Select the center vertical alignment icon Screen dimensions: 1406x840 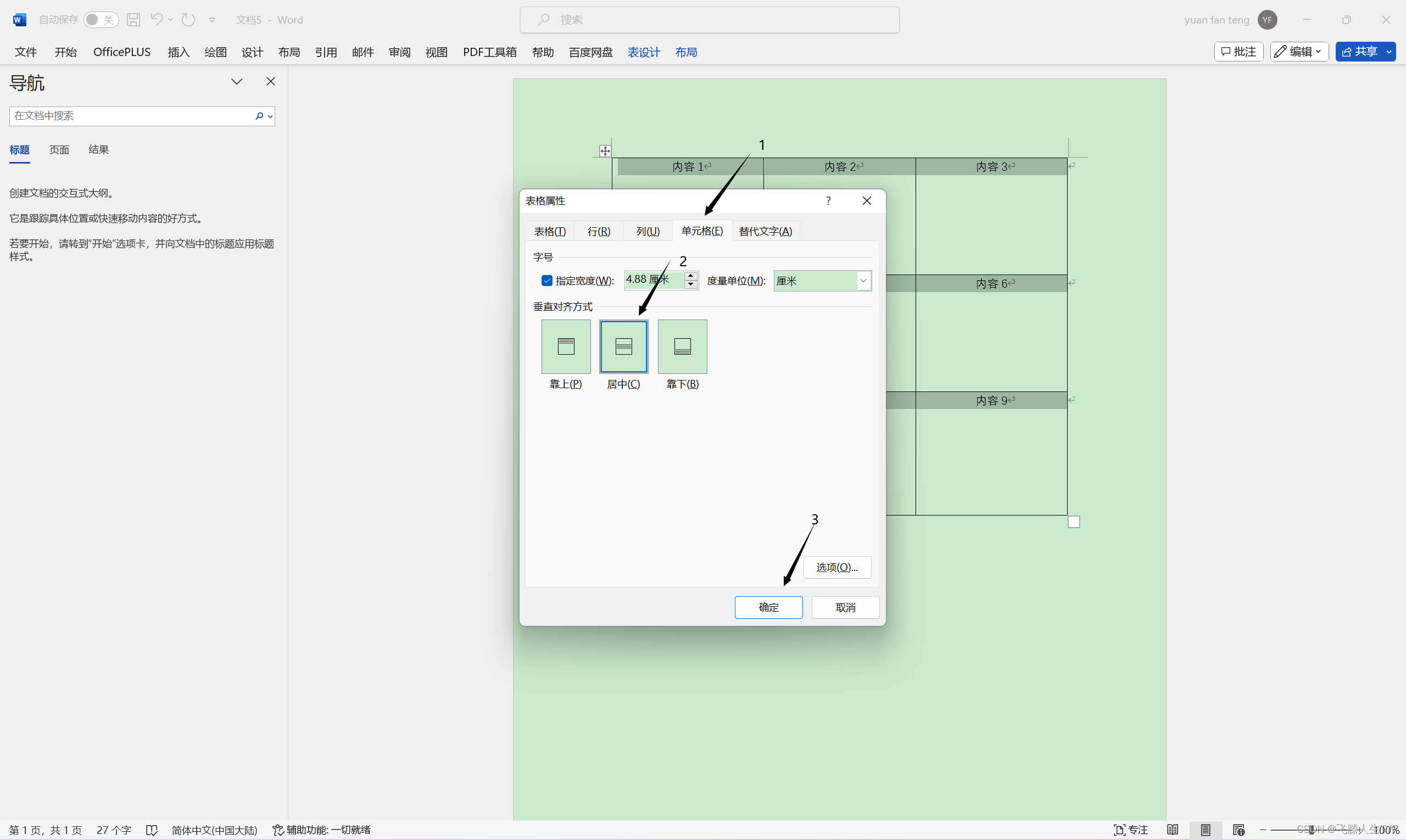(623, 346)
